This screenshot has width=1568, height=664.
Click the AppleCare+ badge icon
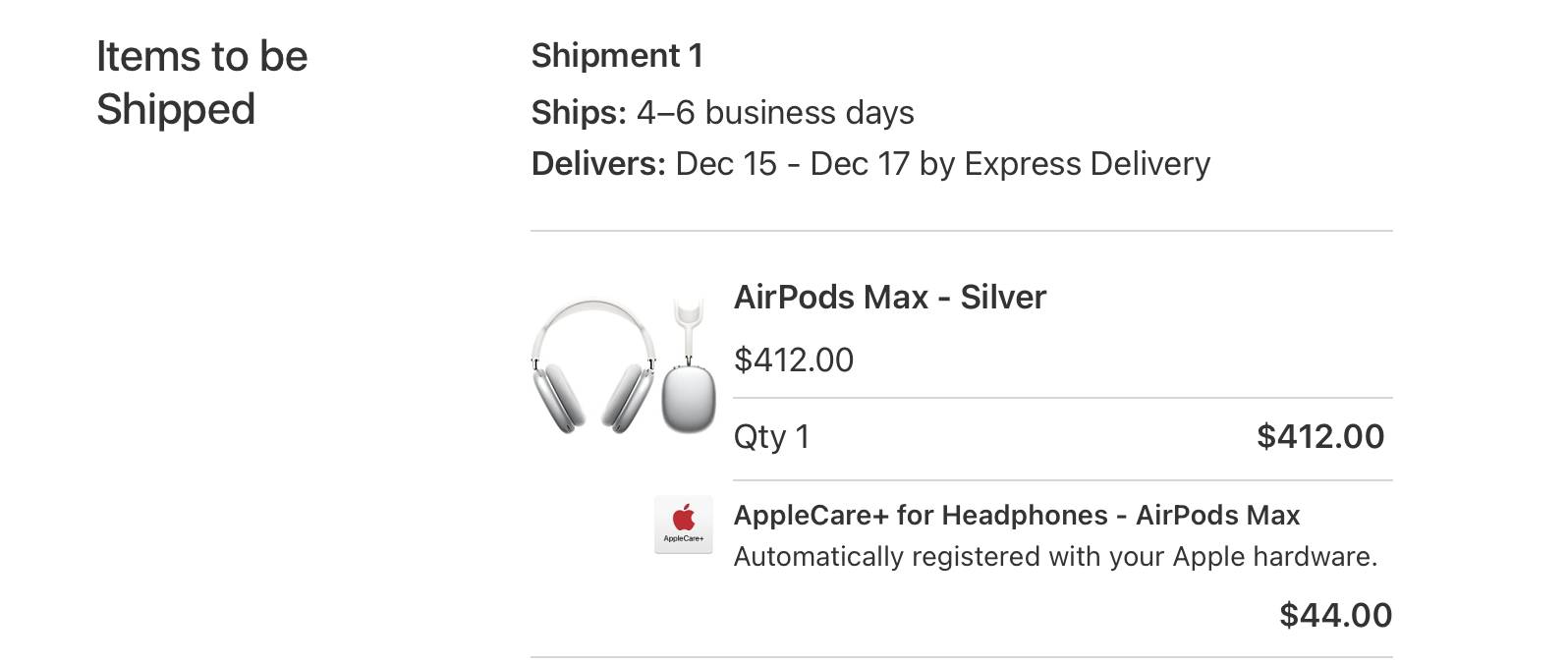click(x=684, y=525)
